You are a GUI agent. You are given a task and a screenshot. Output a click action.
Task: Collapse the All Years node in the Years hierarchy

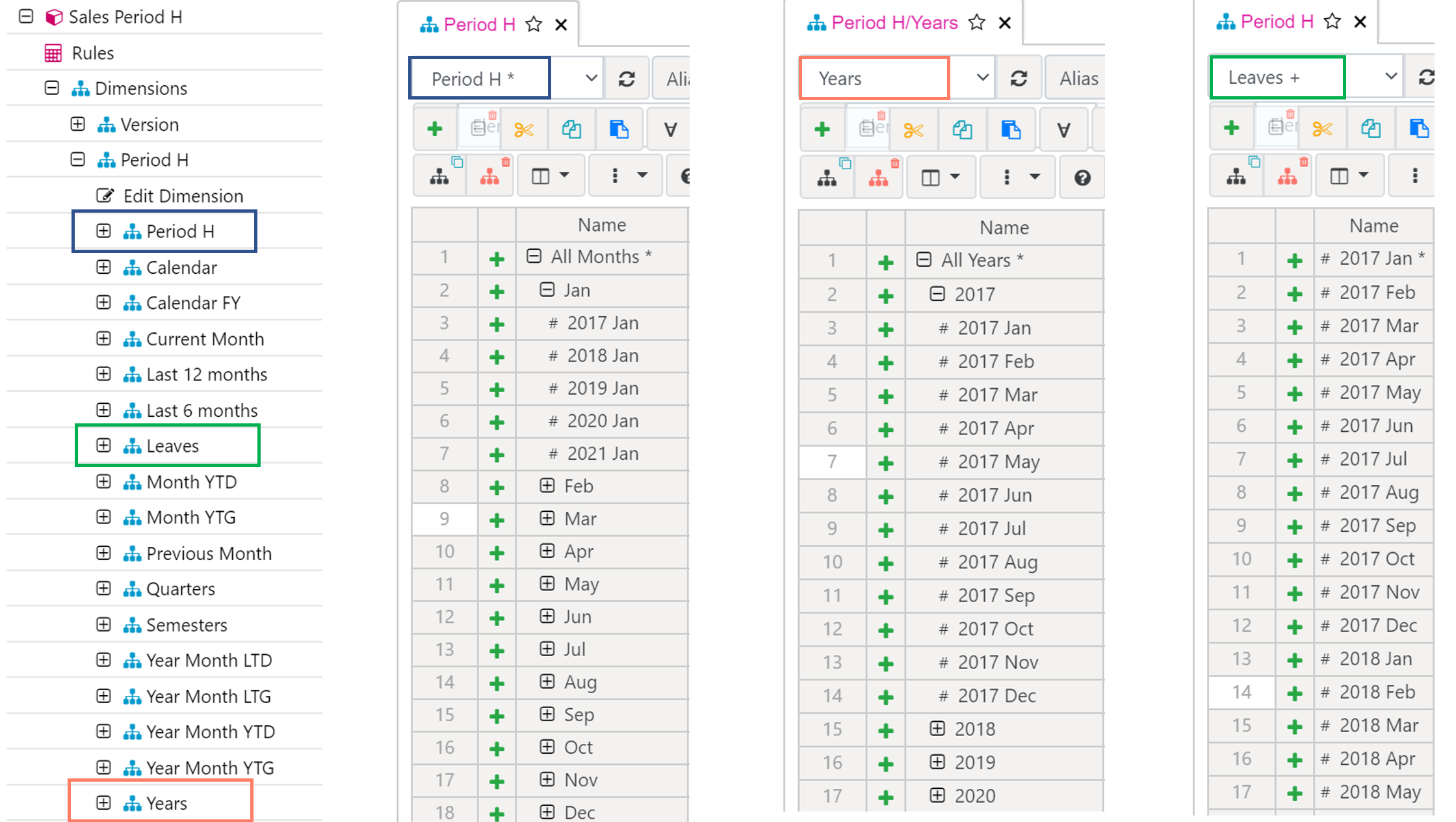[924, 260]
